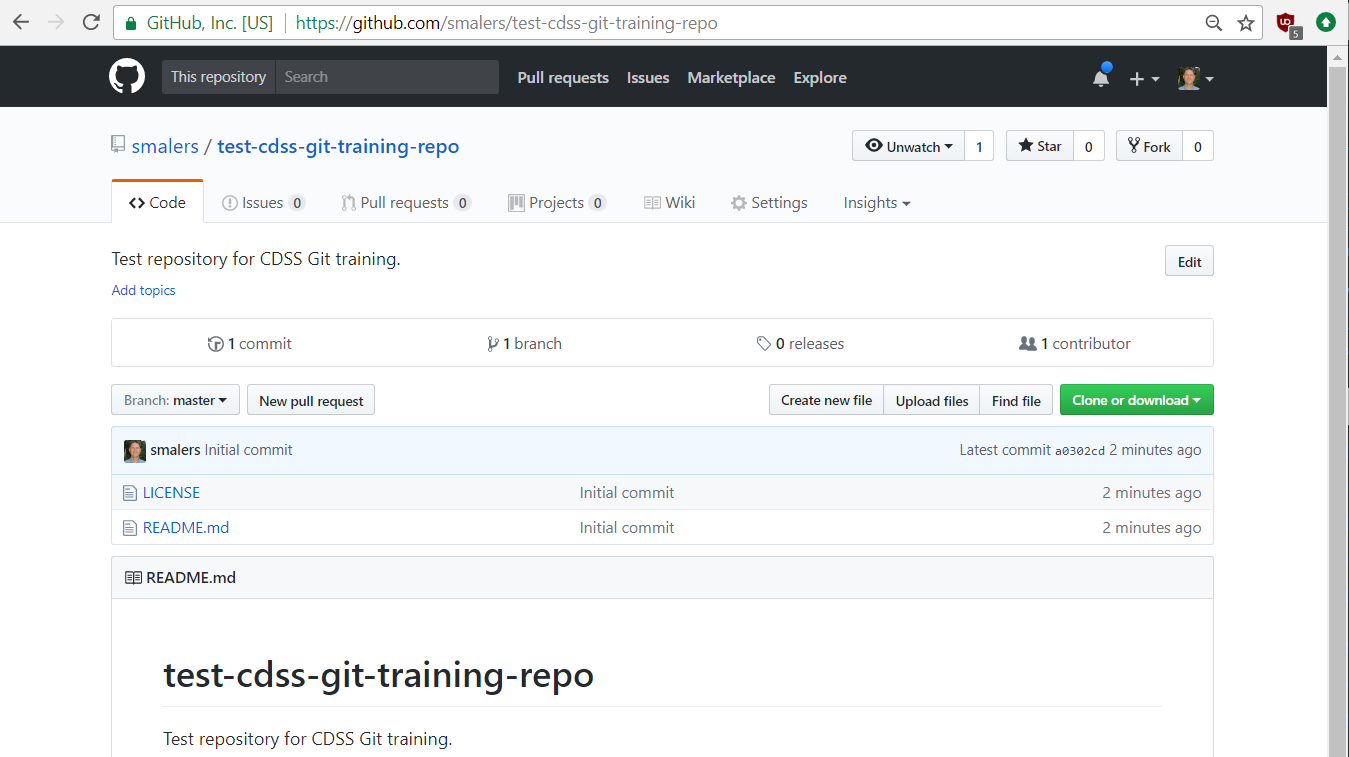Click the green padlock security icon

click(130, 22)
